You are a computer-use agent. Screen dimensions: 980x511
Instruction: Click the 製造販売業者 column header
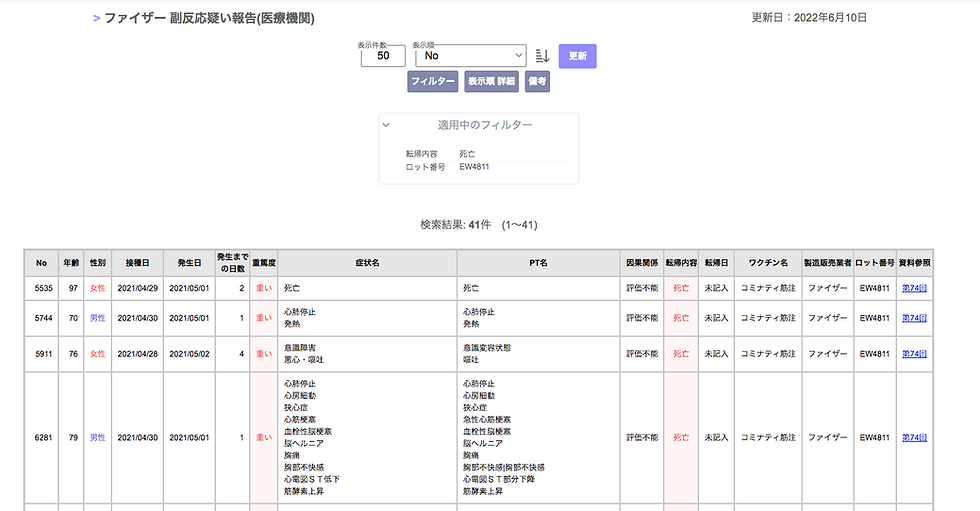tap(828, 263)
